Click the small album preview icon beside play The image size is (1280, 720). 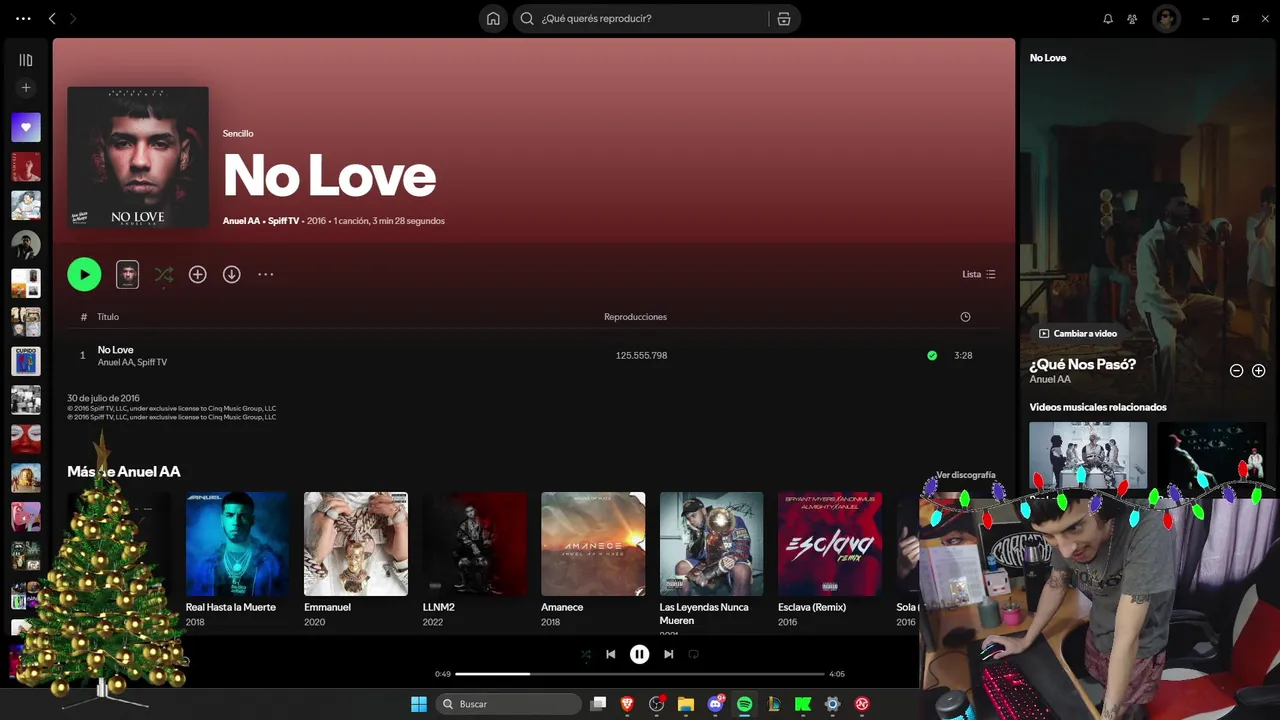127,274
